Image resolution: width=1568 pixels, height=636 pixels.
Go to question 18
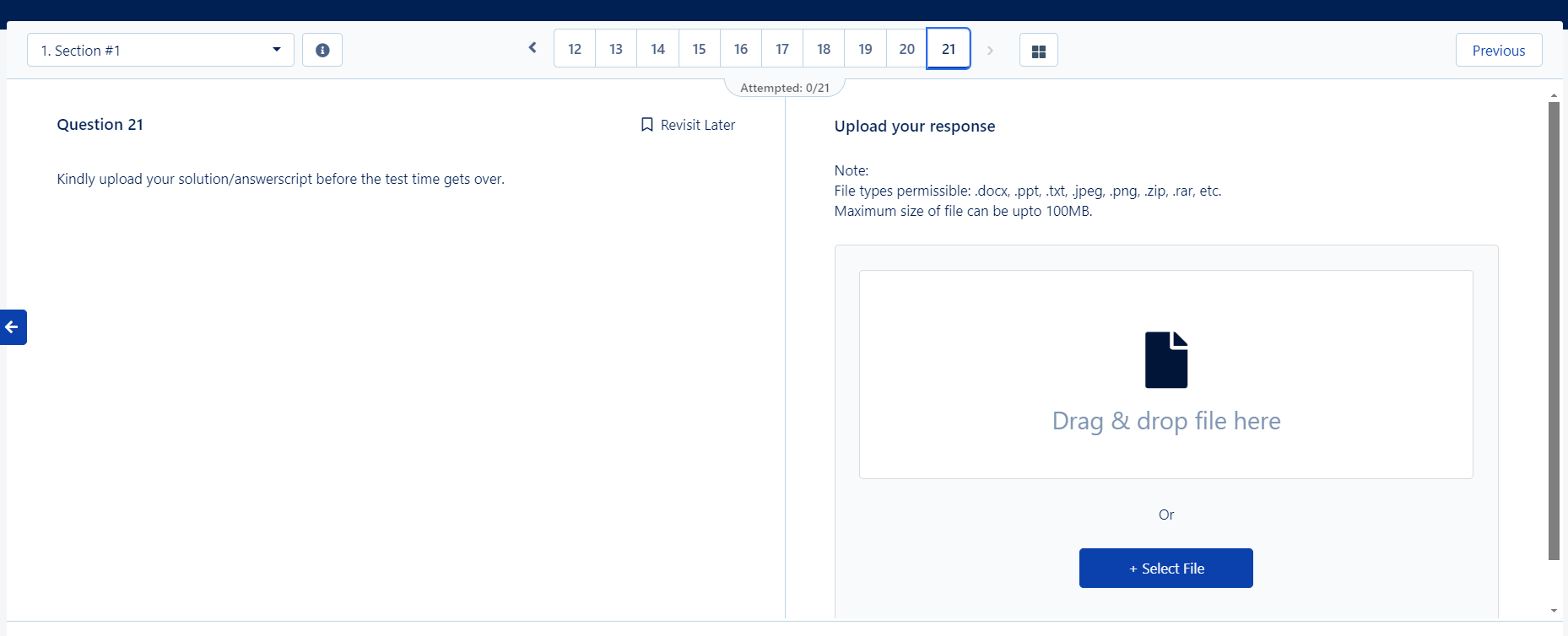pos(824,49)
